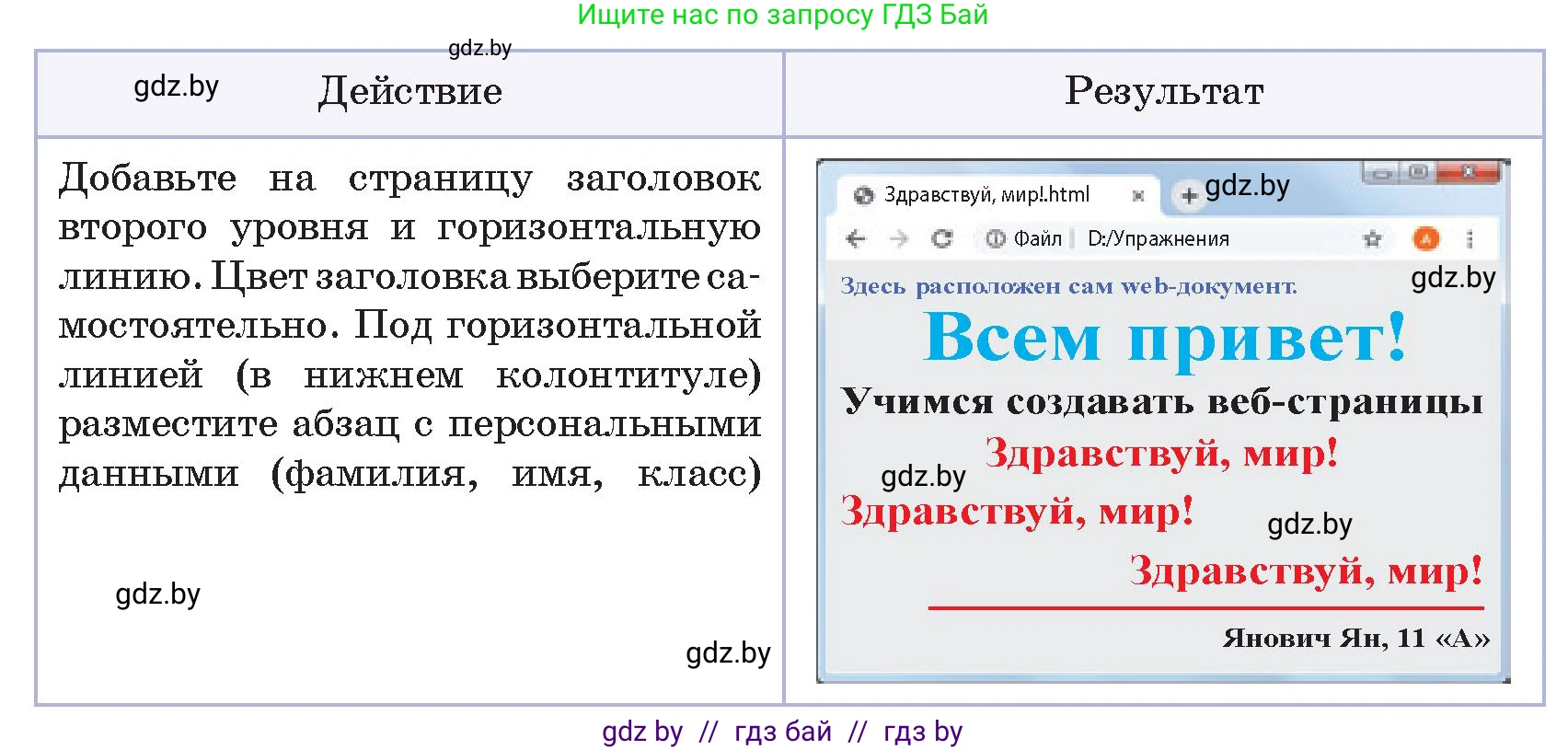Open the orange profile avatar
The height and width of the screenshot is (750, 1568).
[x=1425, y=239]
